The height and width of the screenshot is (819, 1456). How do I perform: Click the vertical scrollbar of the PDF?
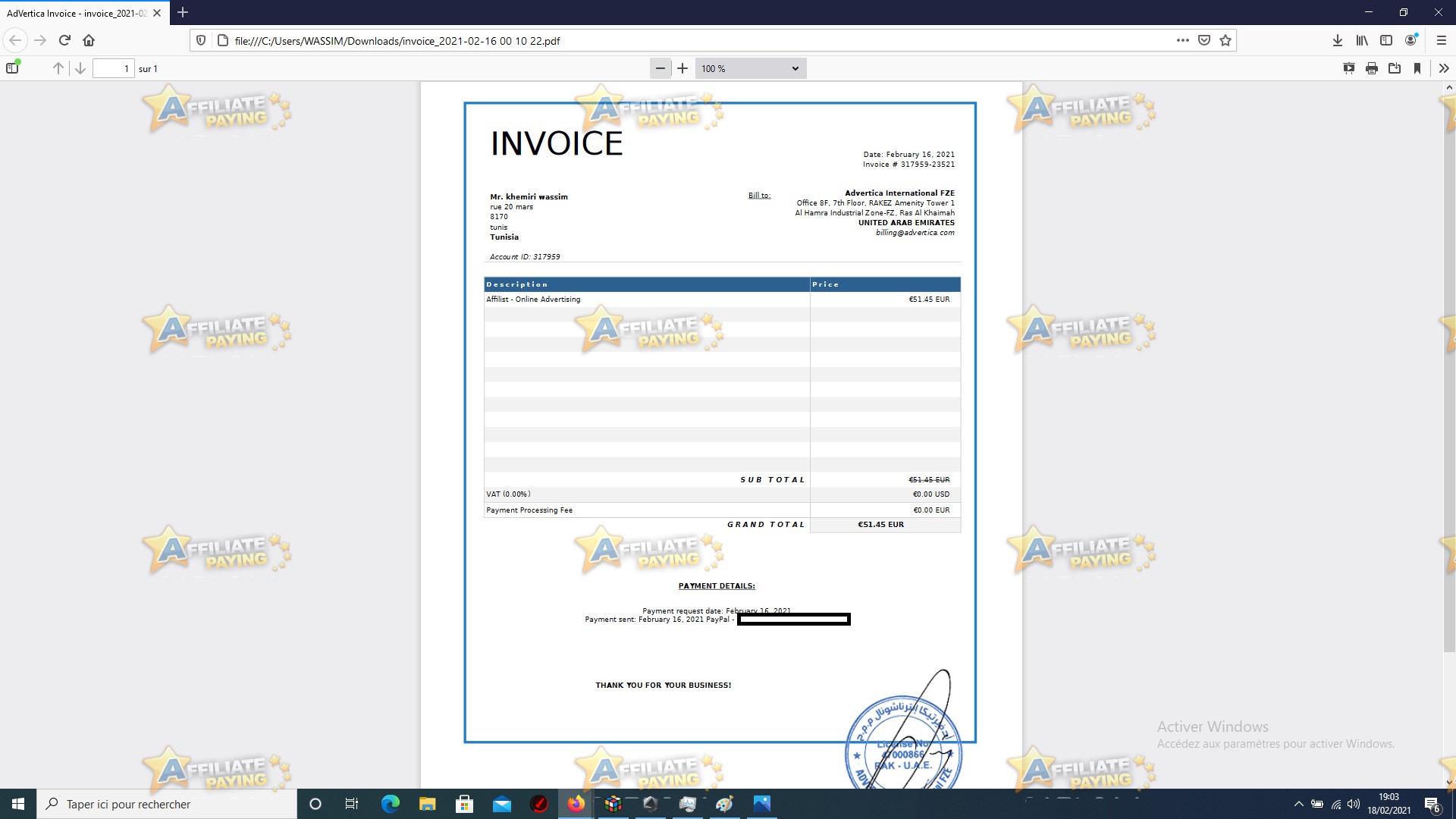tap(1449, 372)
